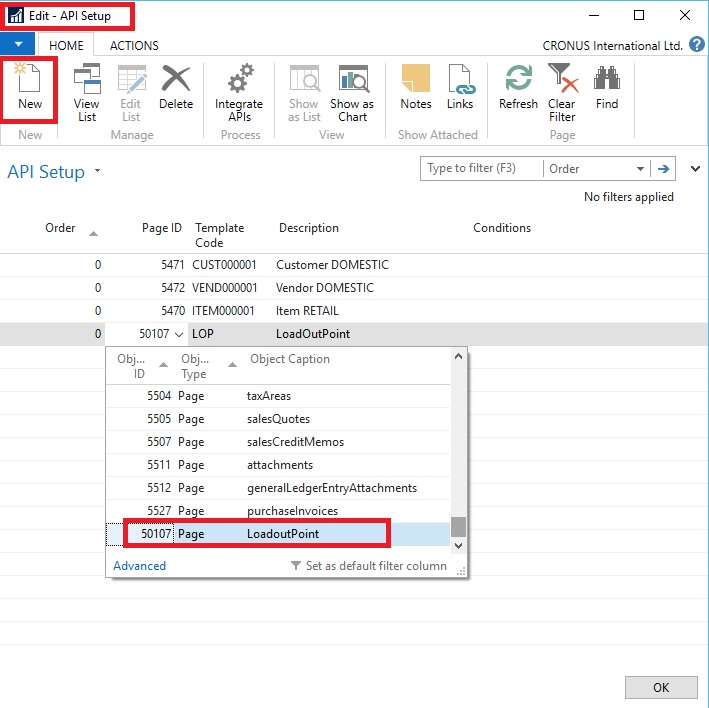
Task: Open the Advanced lookup link
Action: click(139, 566)
